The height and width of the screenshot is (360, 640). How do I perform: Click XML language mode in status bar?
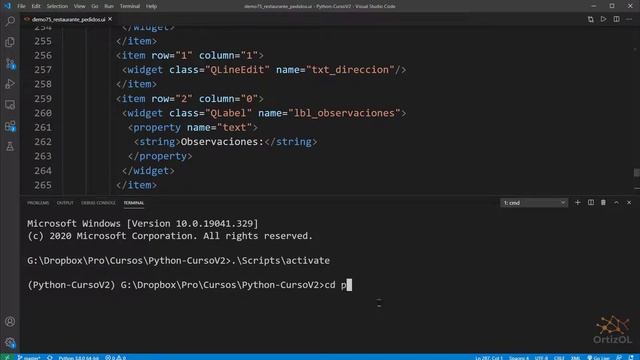576,358
